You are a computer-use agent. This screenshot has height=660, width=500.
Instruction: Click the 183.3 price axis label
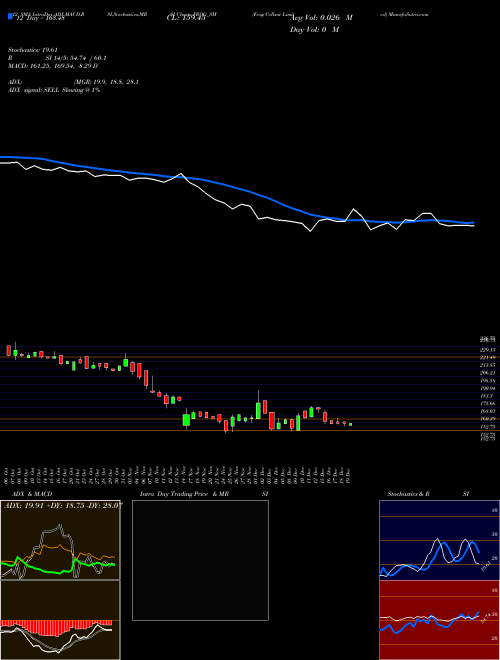(x=487, y=396)
